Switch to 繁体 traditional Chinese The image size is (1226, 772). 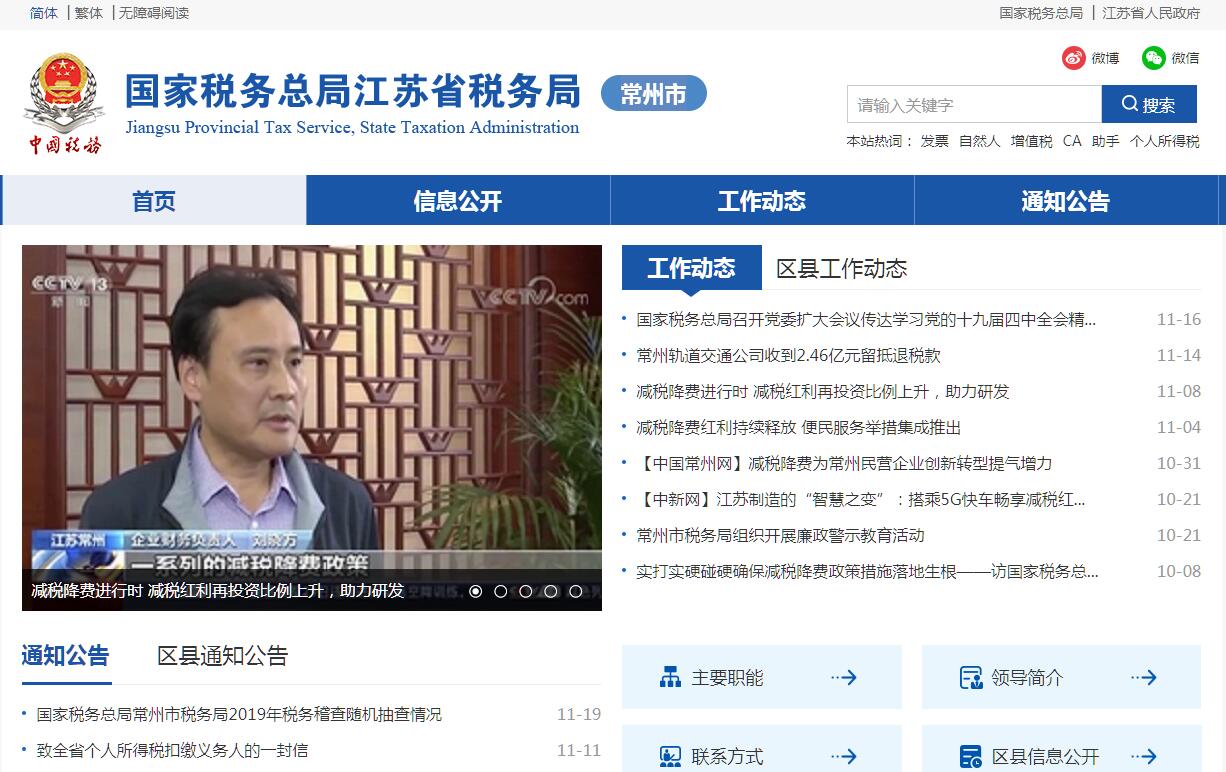click(x=89, y=13)
